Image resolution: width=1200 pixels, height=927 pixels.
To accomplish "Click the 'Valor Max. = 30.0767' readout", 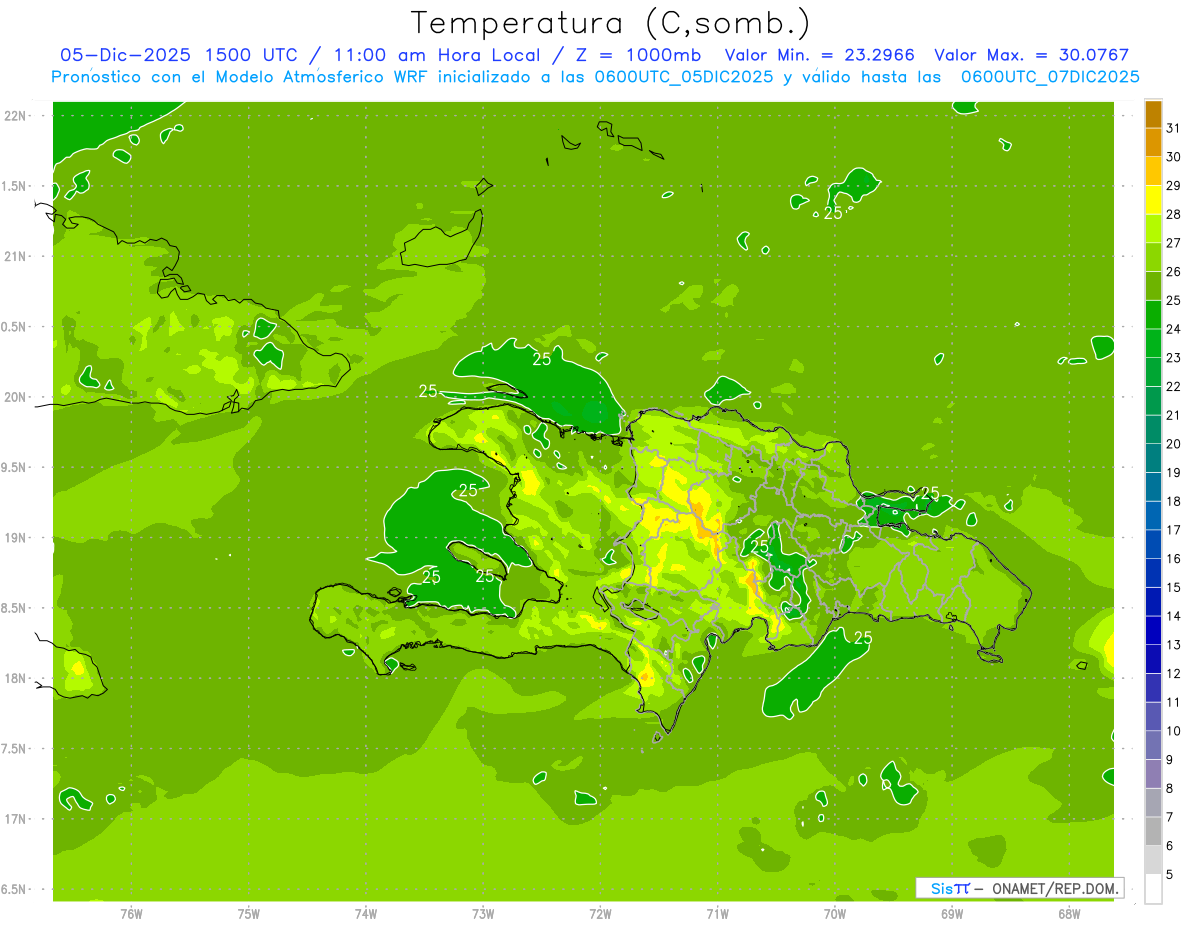I will point(1031,55).
